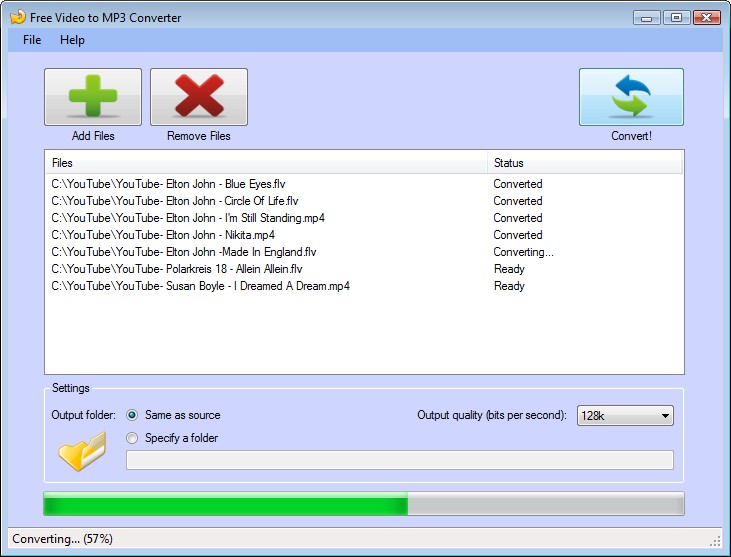Image resolution: width=731 pixels, height=557 pixels.
Task: Click the Status column header
Action: coord(585,163)
